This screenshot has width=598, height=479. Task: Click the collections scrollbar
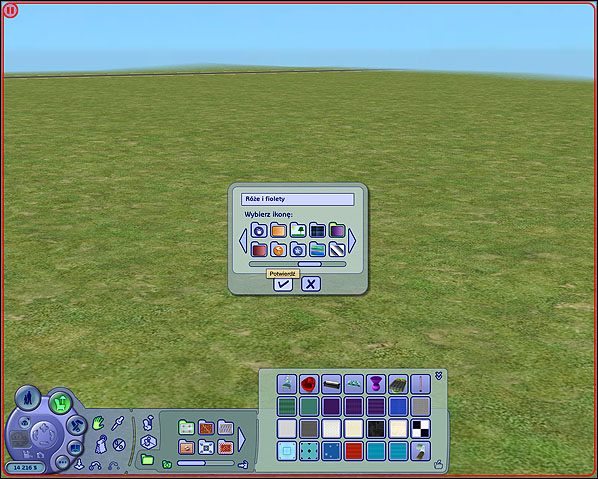pyautogui.click(x=206, y=463)
